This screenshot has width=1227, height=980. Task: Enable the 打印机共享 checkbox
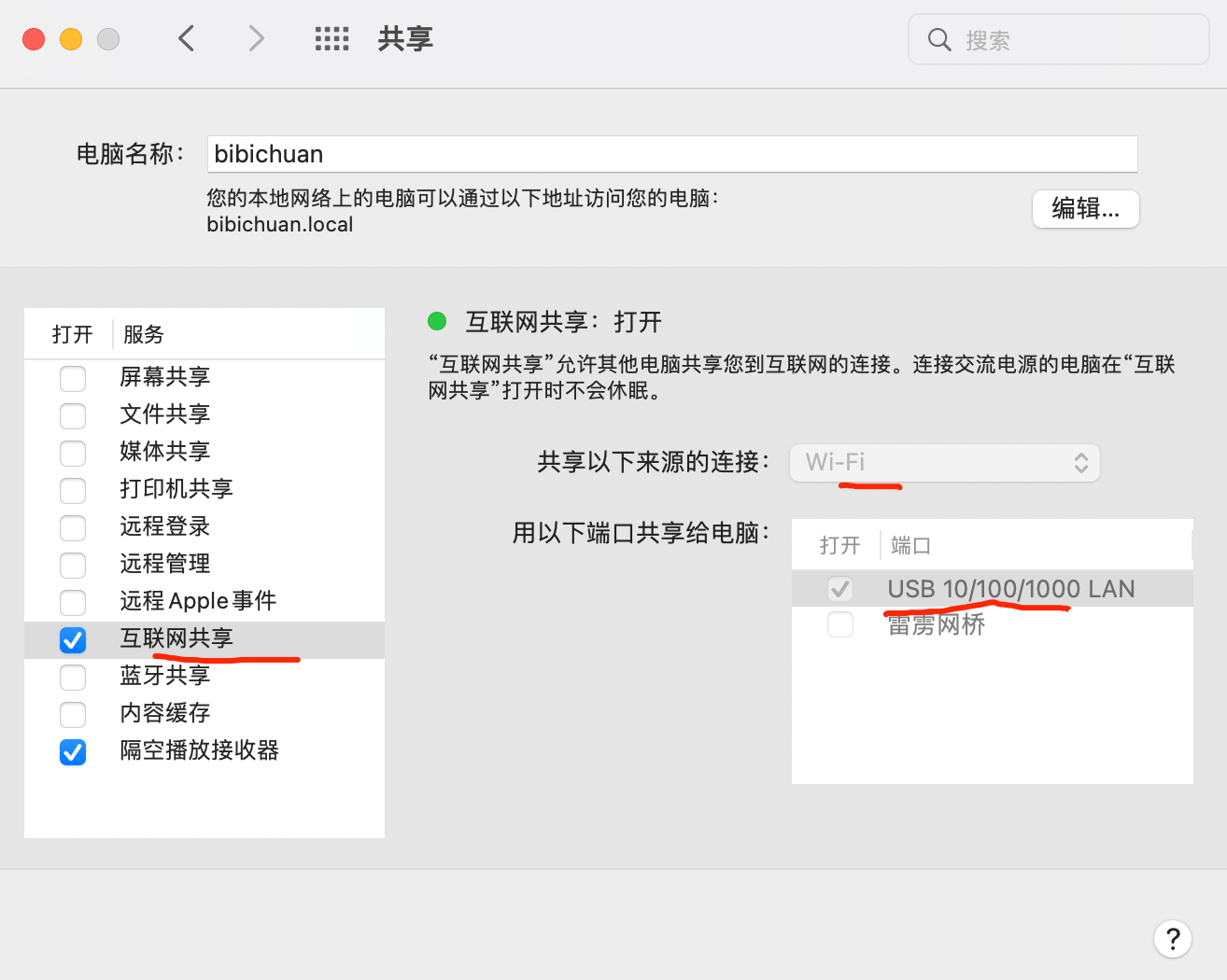point(73,490)
